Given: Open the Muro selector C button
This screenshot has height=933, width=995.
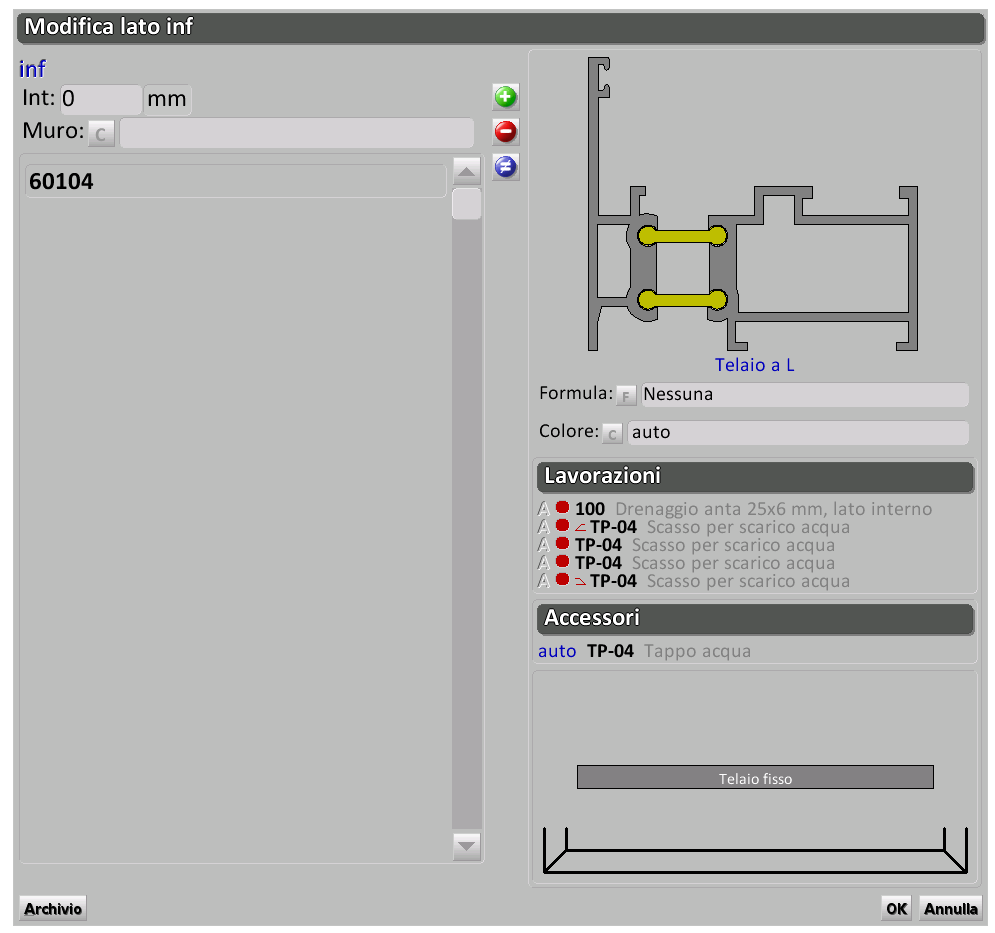Looking at the screenshot, I should coord(101,134).
